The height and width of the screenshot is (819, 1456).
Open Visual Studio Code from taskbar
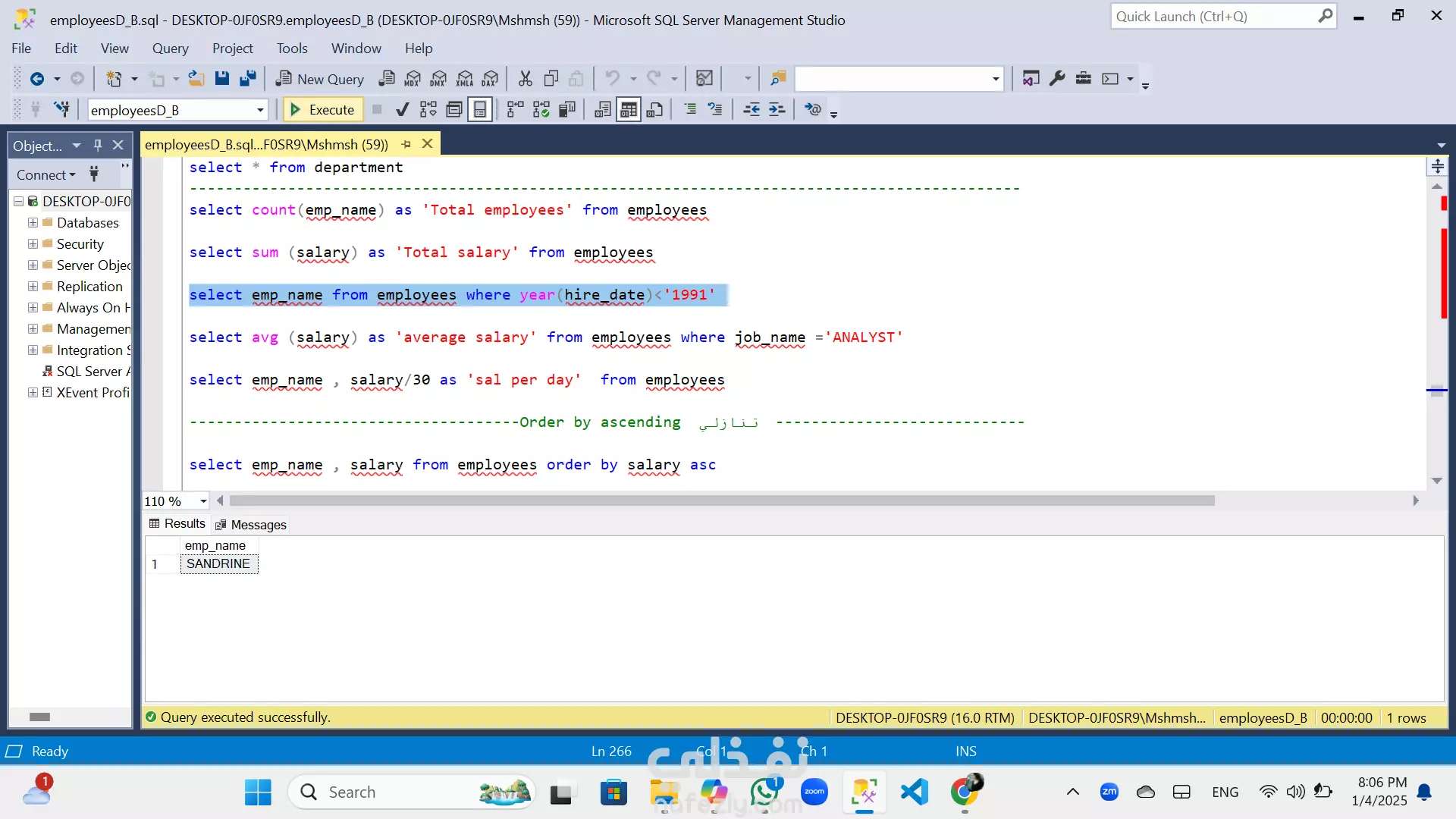point(915,792)
